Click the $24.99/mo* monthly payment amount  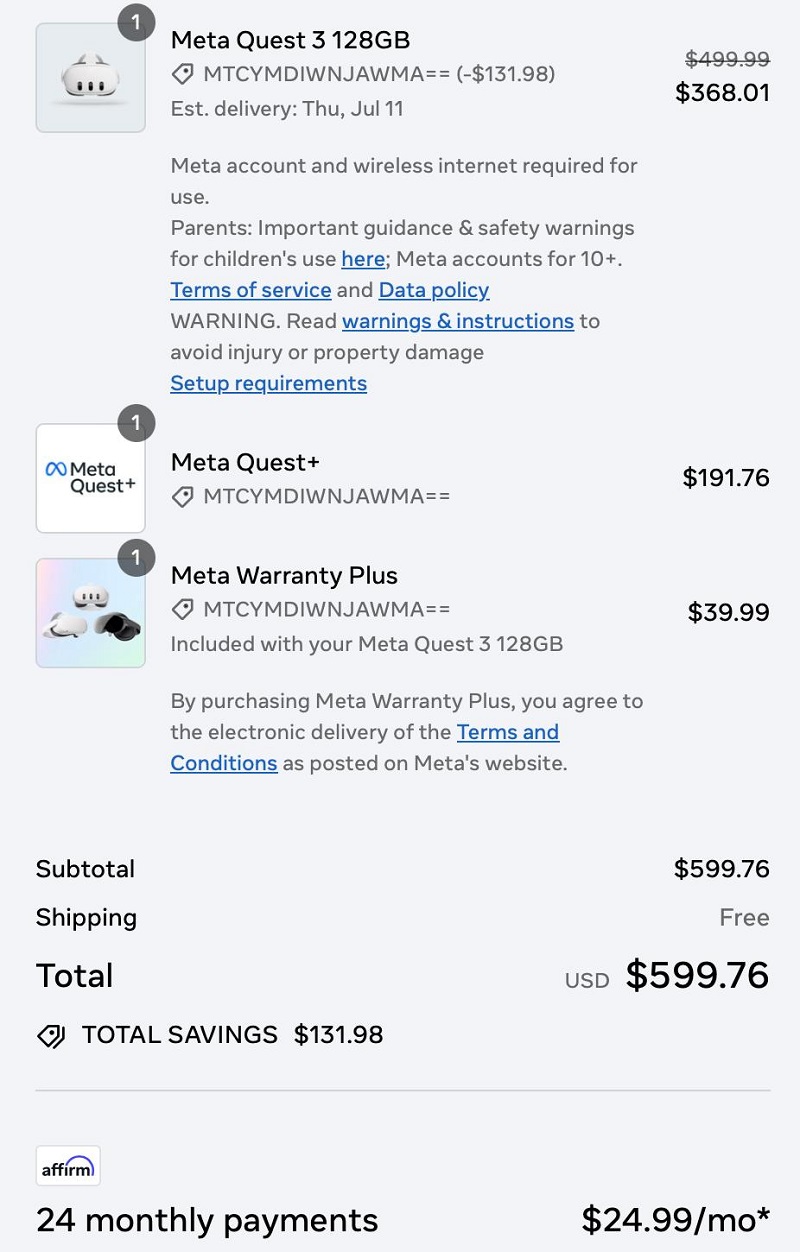tap(675, 1220)
